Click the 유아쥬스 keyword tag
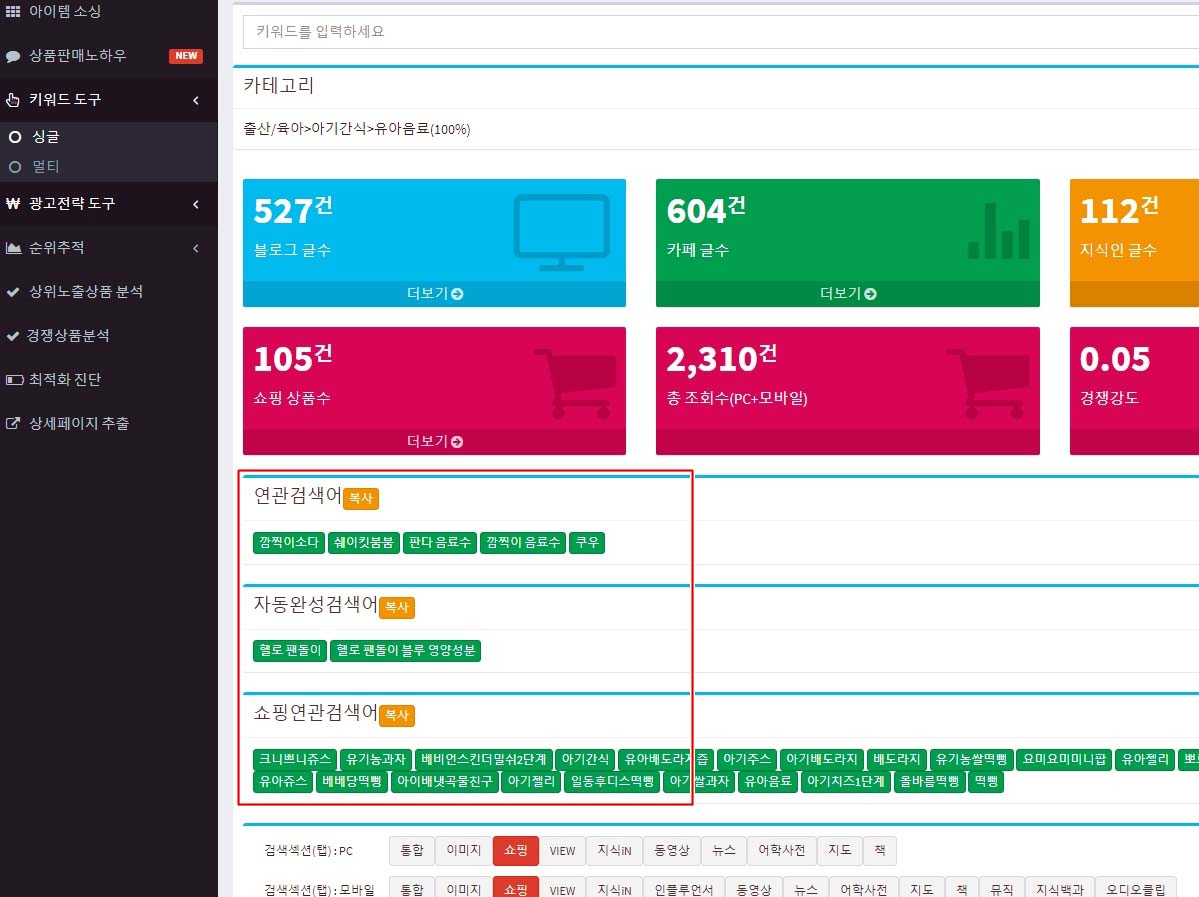Viewport: 1199px width, 897px height. point(283,782)
